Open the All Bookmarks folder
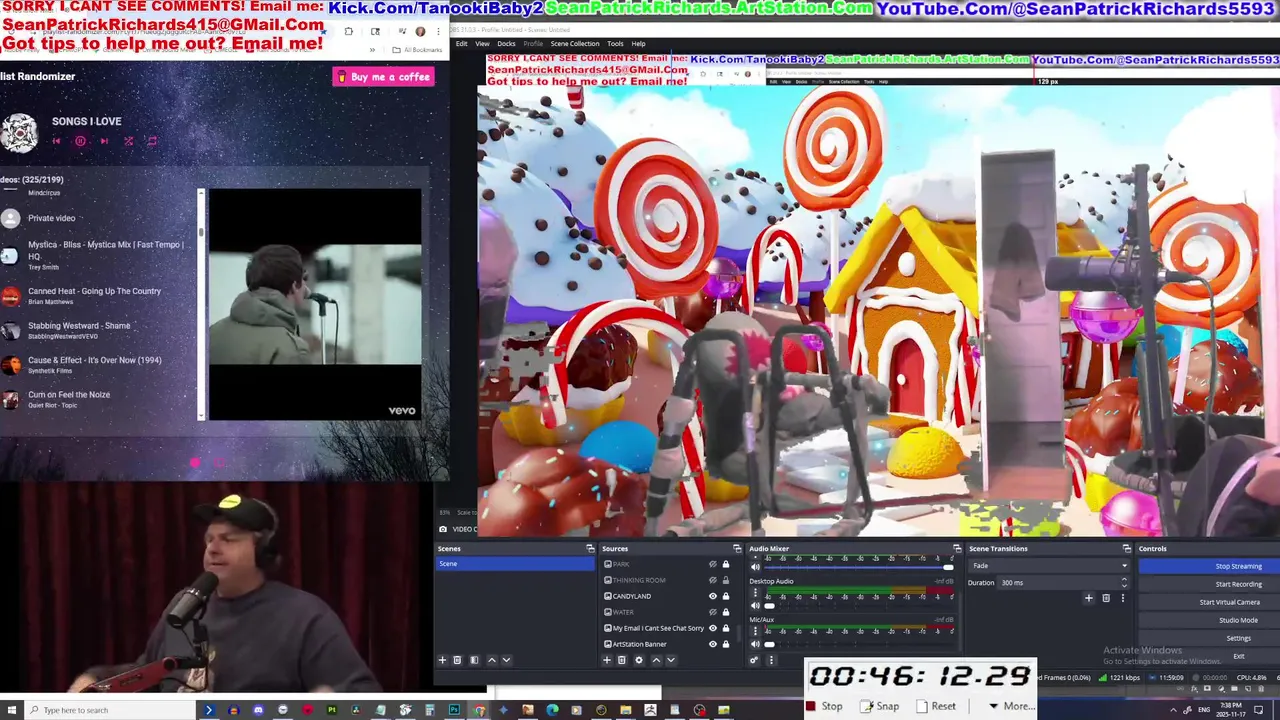Image resolution: width=1280 pixels, height=720 pixels. point(418,50)
